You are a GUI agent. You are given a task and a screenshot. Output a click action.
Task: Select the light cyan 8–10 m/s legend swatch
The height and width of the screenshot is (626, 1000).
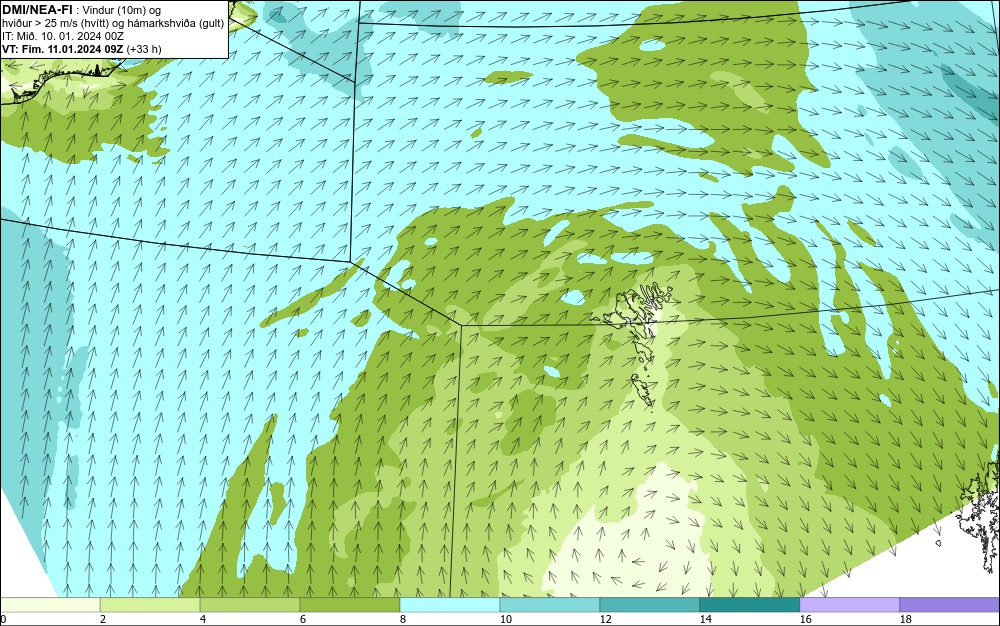(450, 604)
